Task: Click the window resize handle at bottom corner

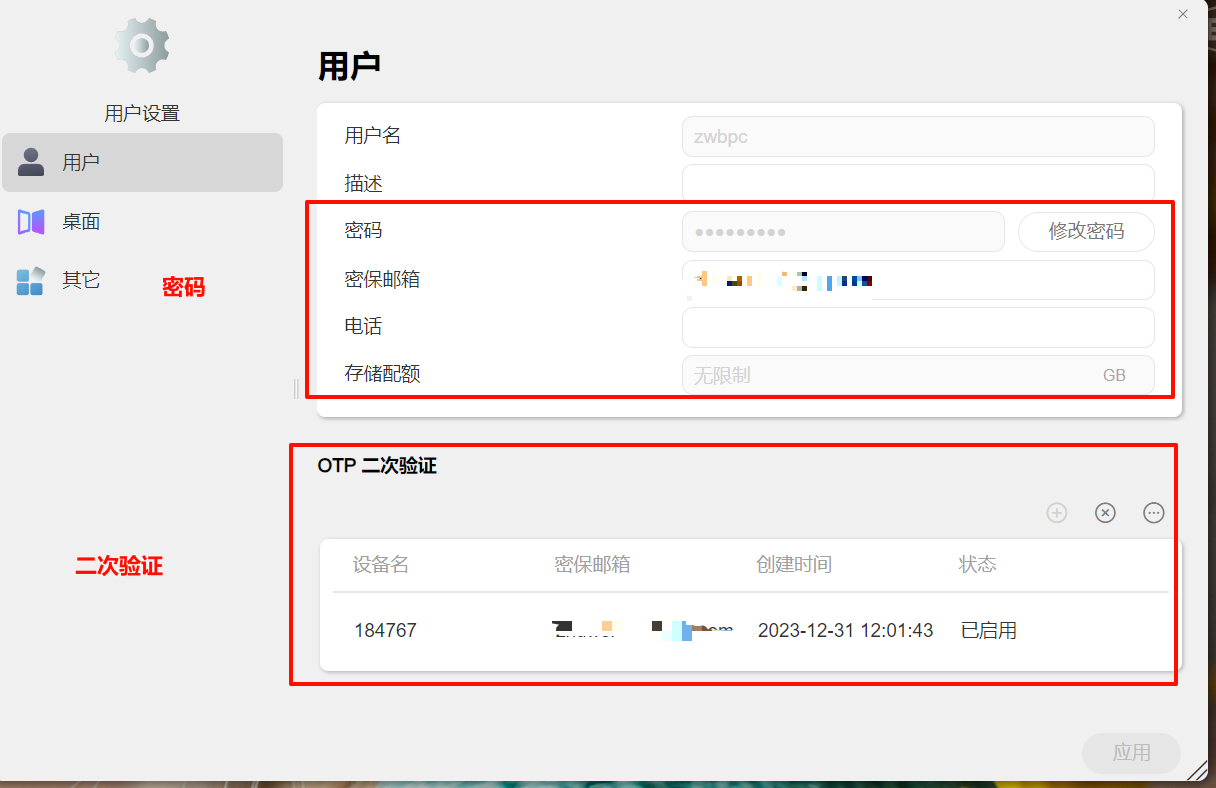Action: tap(1197, 770)
